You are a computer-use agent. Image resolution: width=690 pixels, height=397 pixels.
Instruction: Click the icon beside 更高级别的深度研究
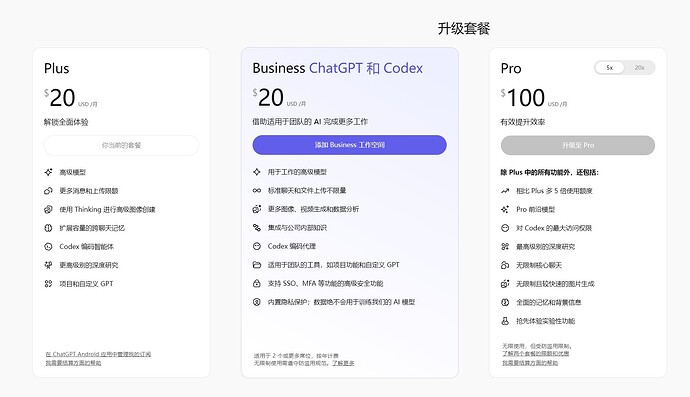tap(48, 265)
